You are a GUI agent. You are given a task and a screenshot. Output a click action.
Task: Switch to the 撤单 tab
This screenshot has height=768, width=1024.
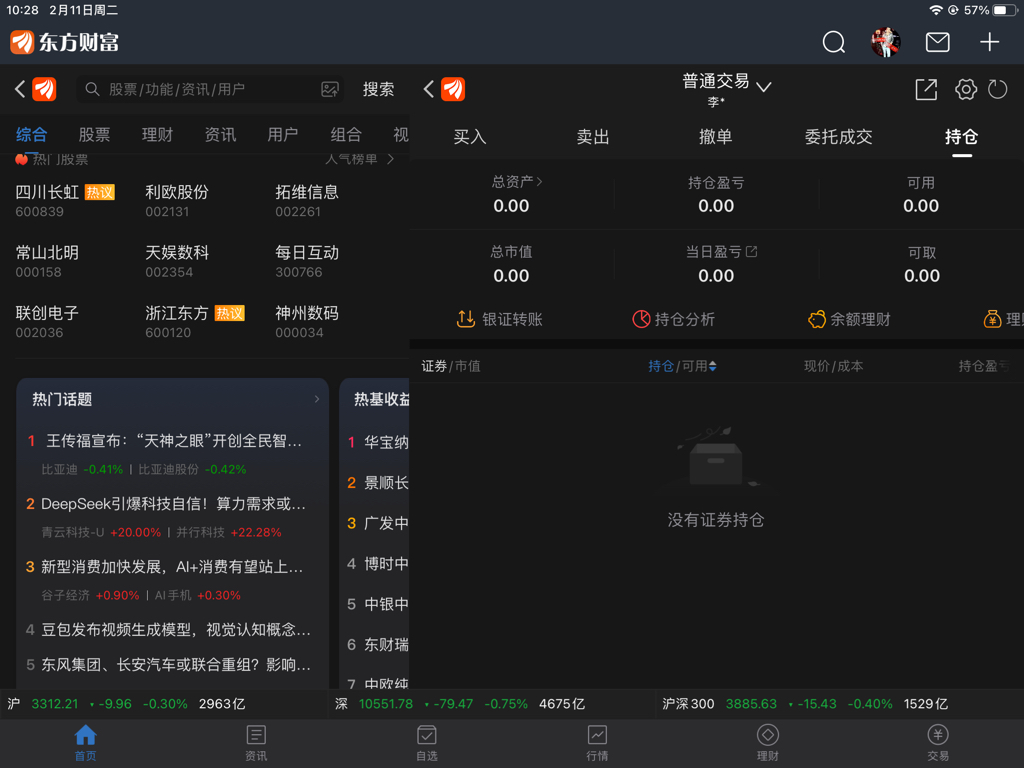(715, 136)
